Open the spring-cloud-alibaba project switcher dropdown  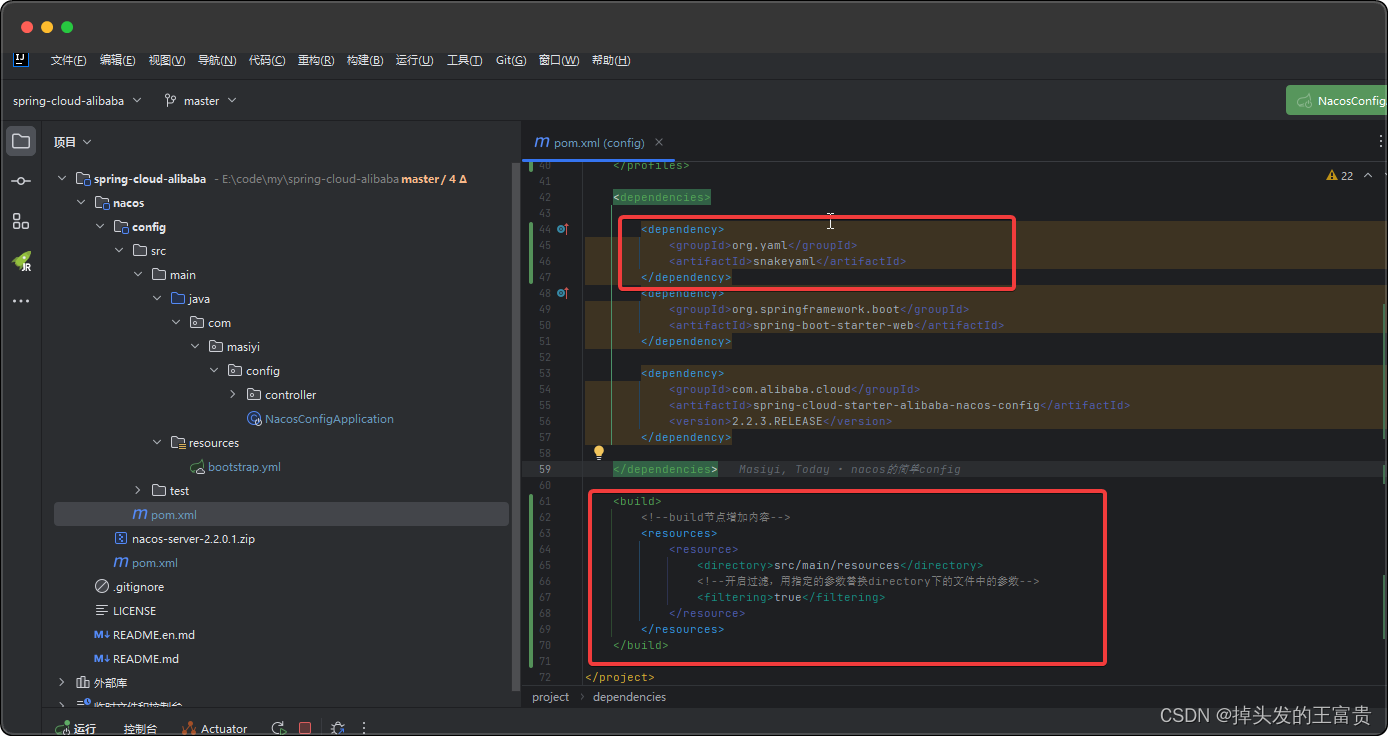click(77, 101)
